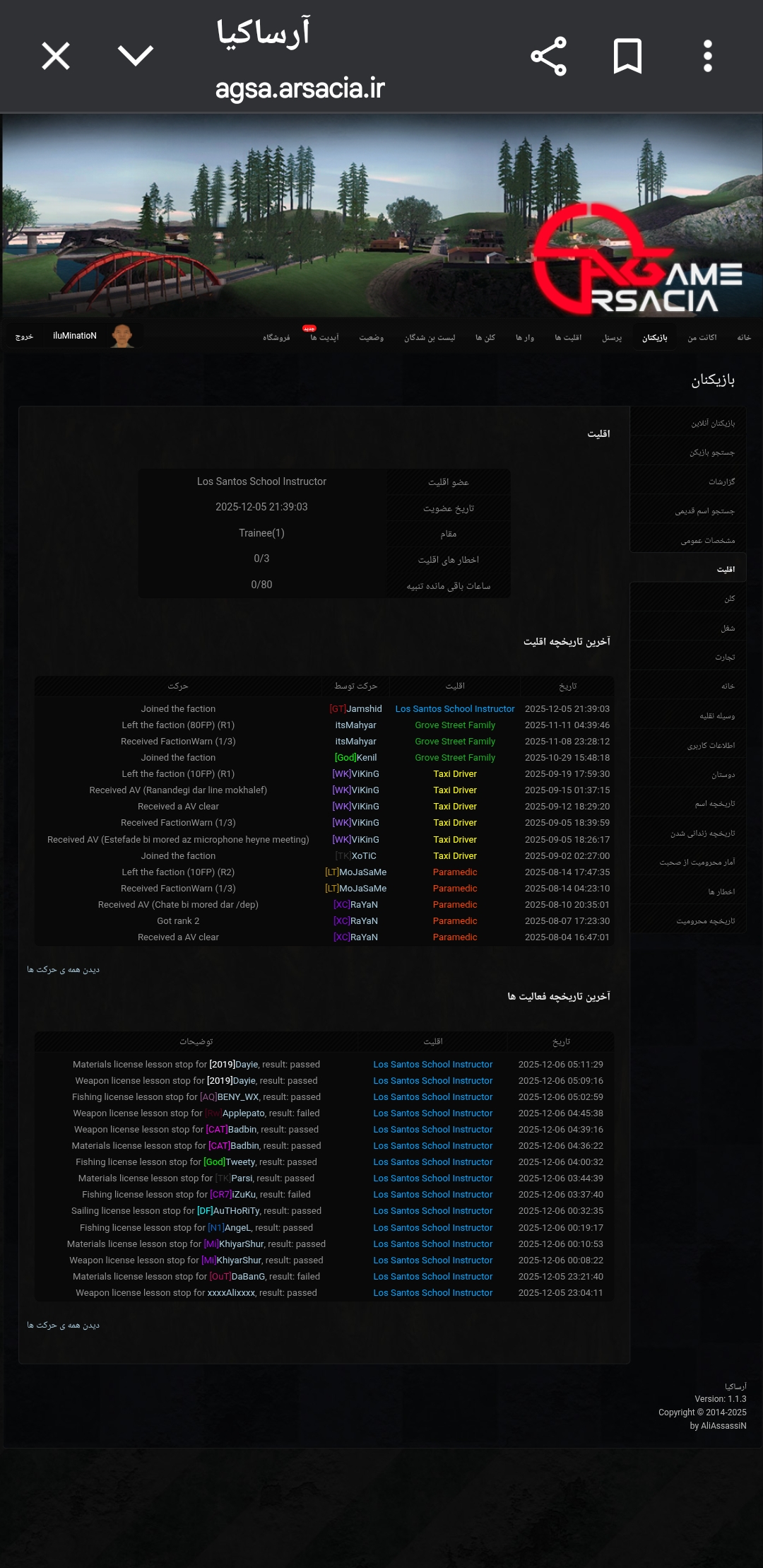Image resolution: width=763 pixels, height=1568 pixels.
Task: Open the لیست بن شدگان menu item
Action: [x=430, y=337]
